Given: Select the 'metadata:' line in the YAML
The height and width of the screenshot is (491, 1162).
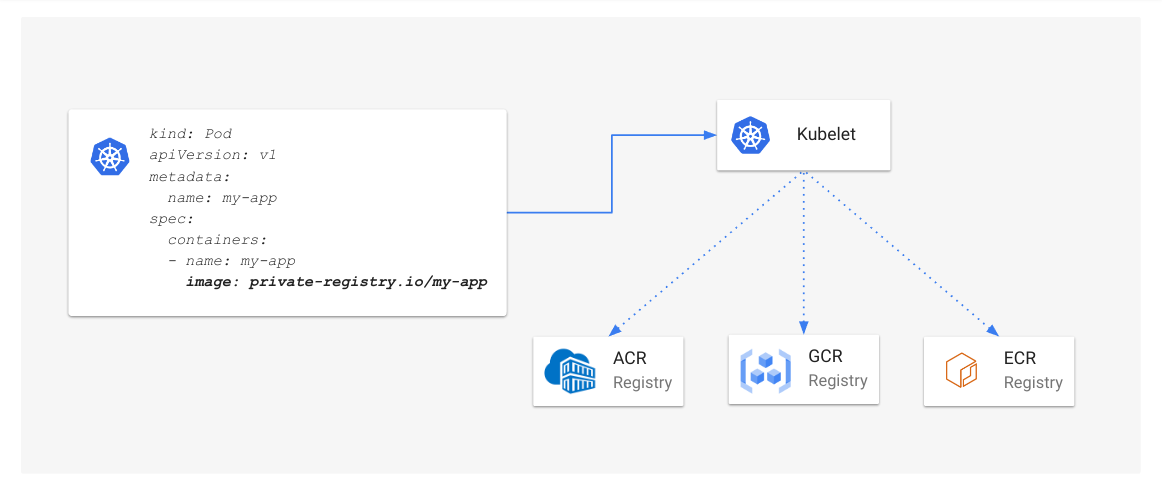Looking at the screenshot, I should (x=190, y=176).
